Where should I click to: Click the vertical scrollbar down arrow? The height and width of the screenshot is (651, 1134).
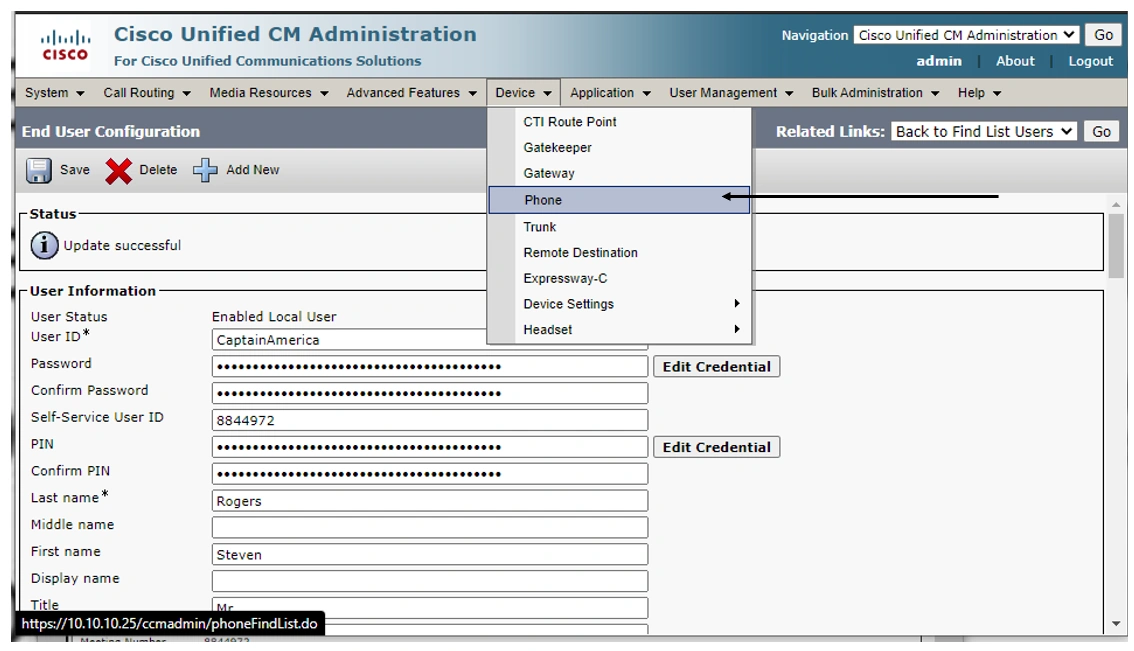coord(1117,624)
